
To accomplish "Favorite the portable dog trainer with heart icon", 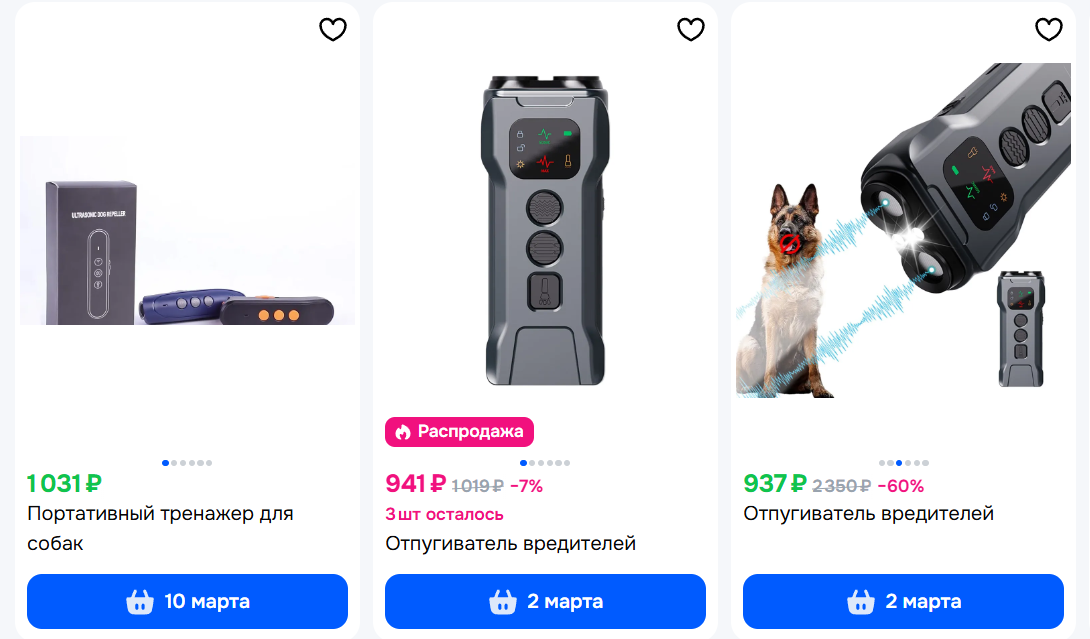I will tap(332, 29).
